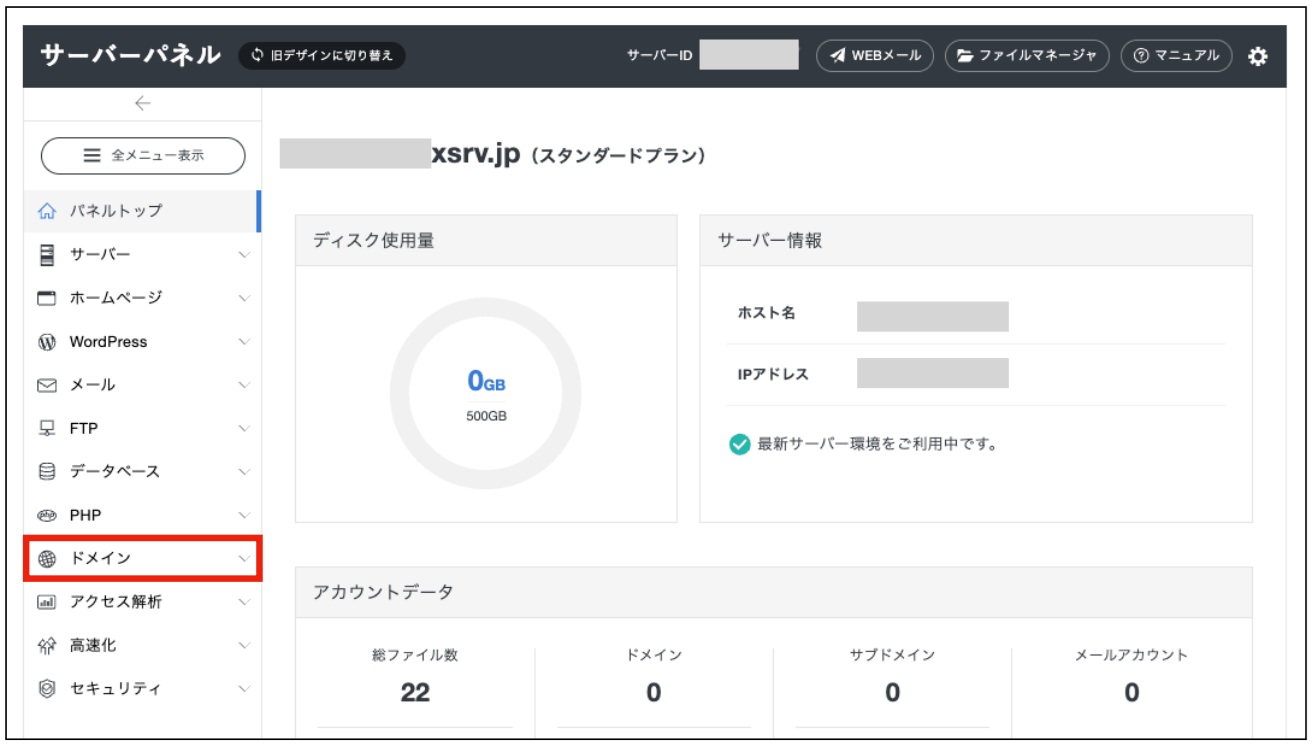This screenshot has width=1313, height=747.
Task: Expand the サーバー menu chevron
Action: 244,255
